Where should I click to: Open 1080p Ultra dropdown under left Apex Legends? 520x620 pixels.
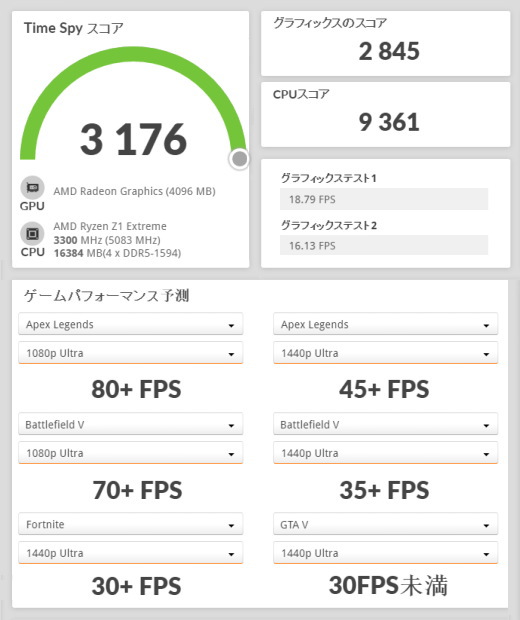[130, 353]
